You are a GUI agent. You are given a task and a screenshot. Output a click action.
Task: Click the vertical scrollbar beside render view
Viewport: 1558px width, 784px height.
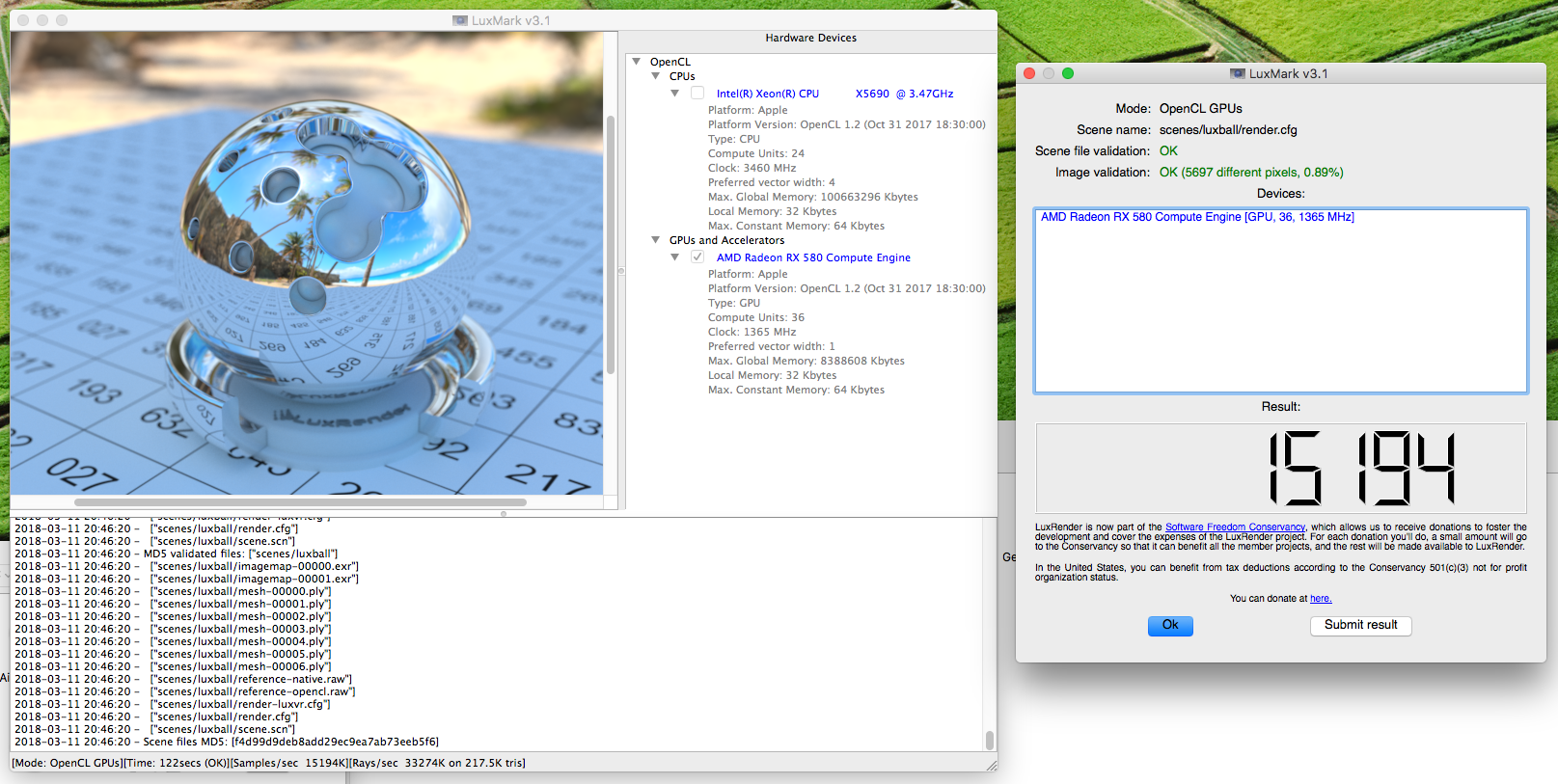(x=610, y=245)
